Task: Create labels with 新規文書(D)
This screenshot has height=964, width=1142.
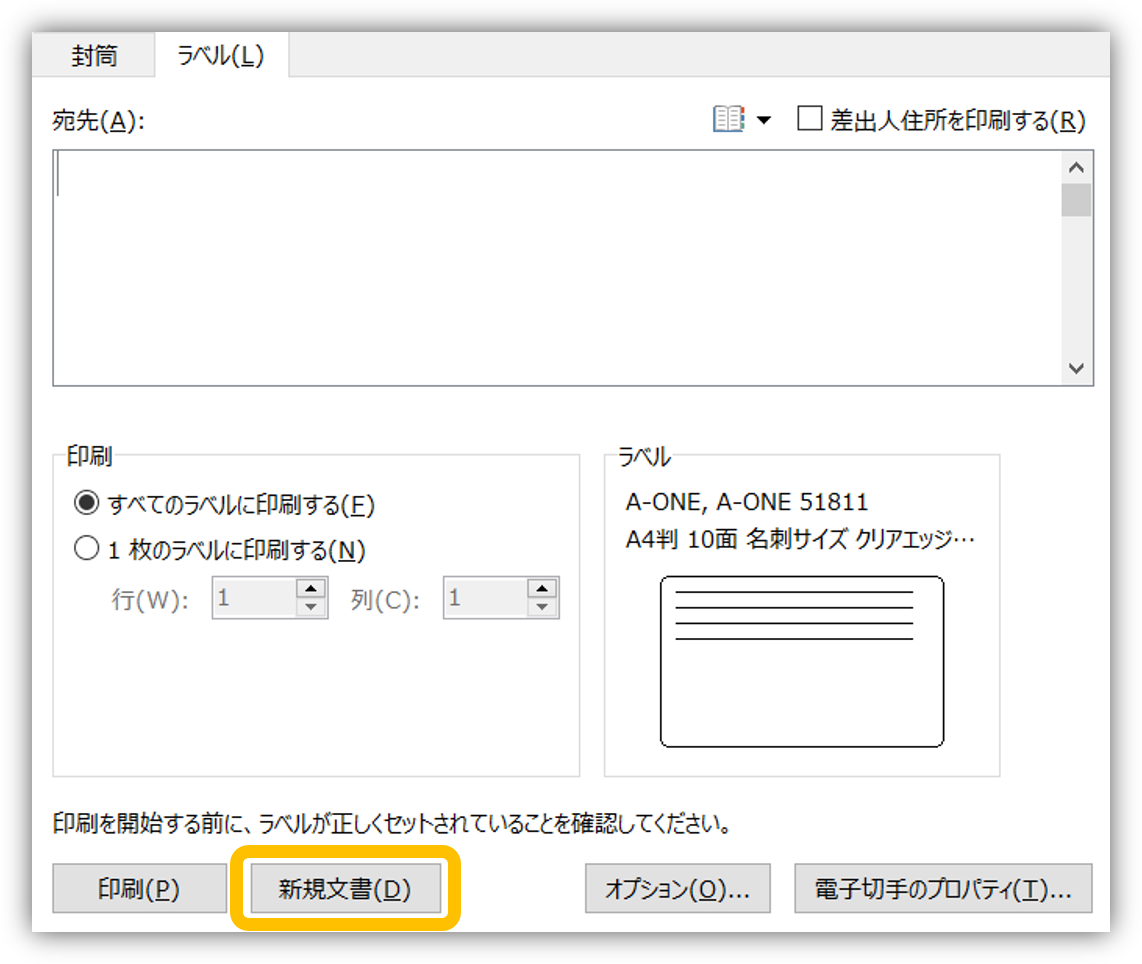Action: (x=344, y=888)
